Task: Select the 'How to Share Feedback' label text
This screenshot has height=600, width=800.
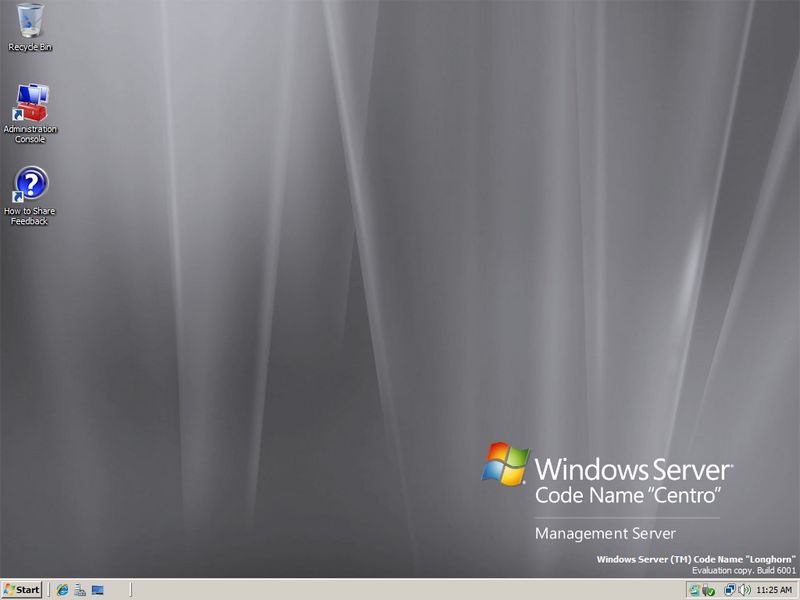Action: 31,212
